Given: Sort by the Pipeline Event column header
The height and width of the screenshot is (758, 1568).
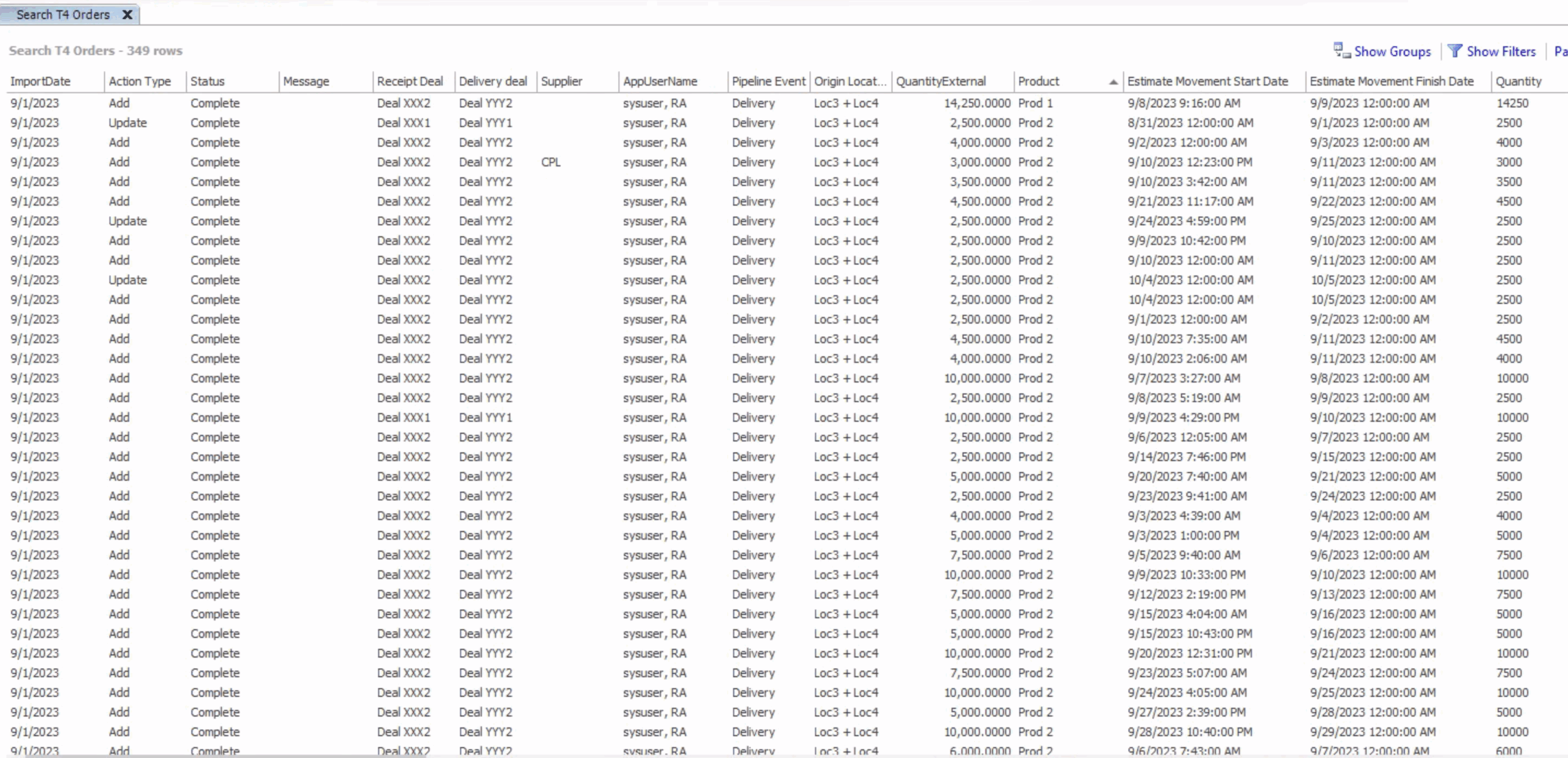Looking at the screenshot, I should [x=767, y=81].
